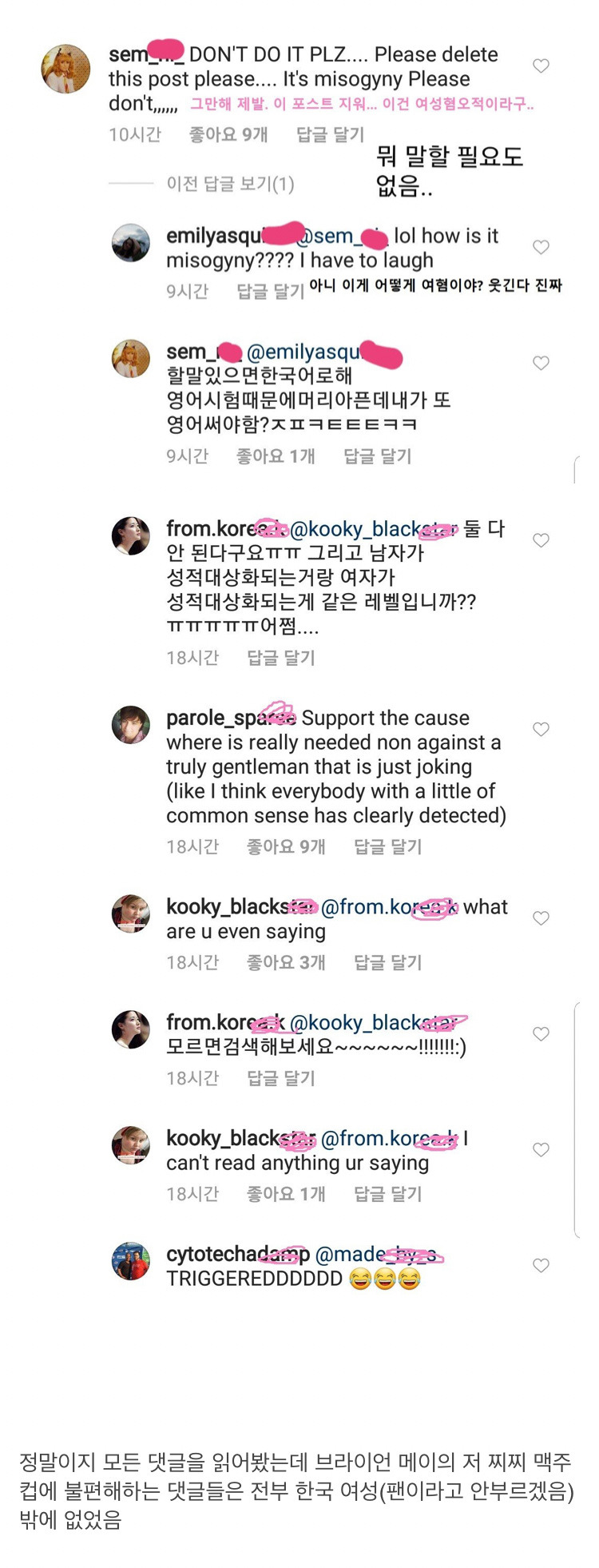Image resolution: width=599 pixels, height=1568 pixels.
Task: Like sem_'s Korean reply starting 할말있으면
Action: 541,364
